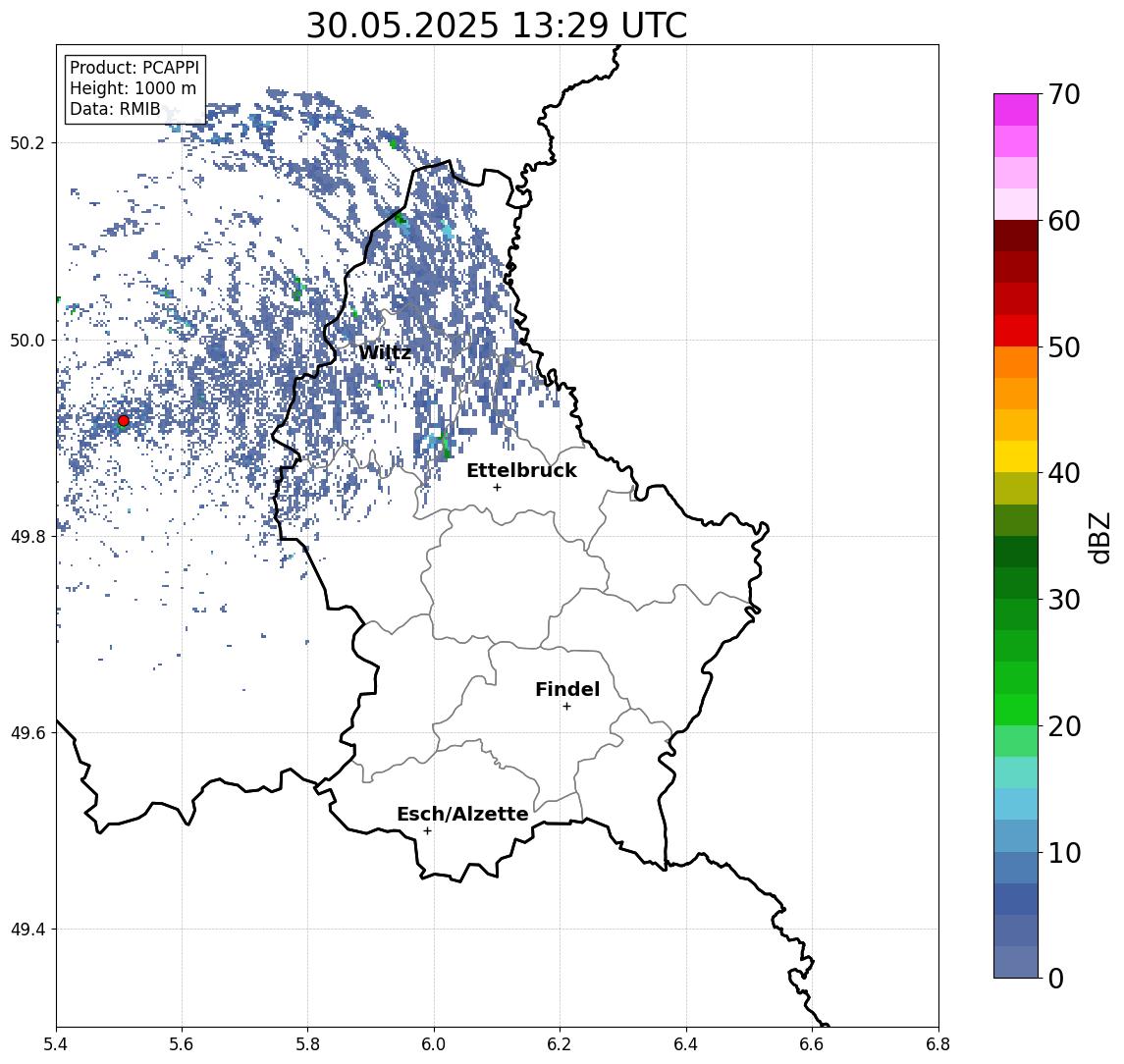The width and height of the screenshot is (1124, 1064).
Task: Click the colorbar tick label 50
Action: 1064,347
